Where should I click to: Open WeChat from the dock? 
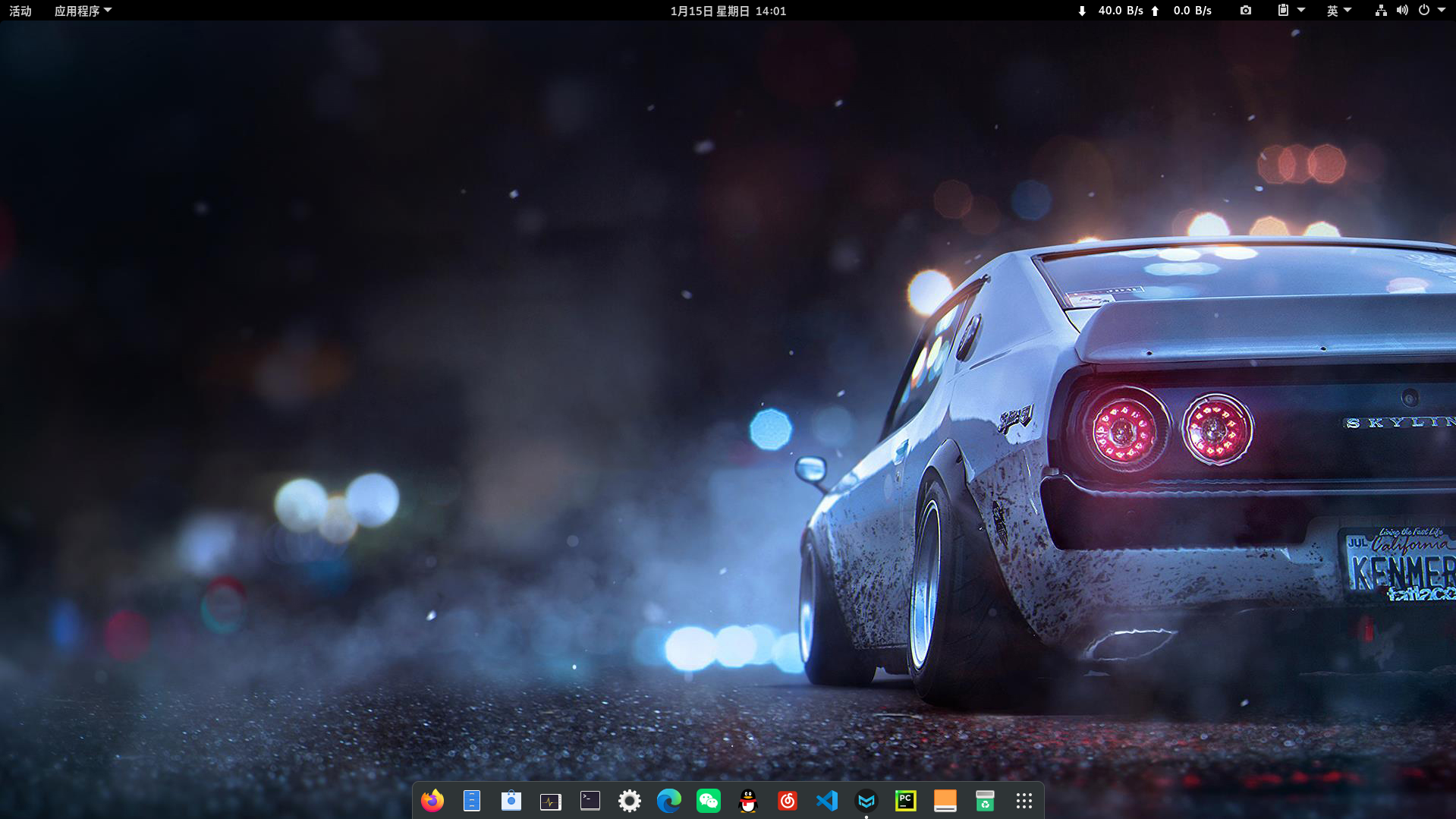(709, 801)
